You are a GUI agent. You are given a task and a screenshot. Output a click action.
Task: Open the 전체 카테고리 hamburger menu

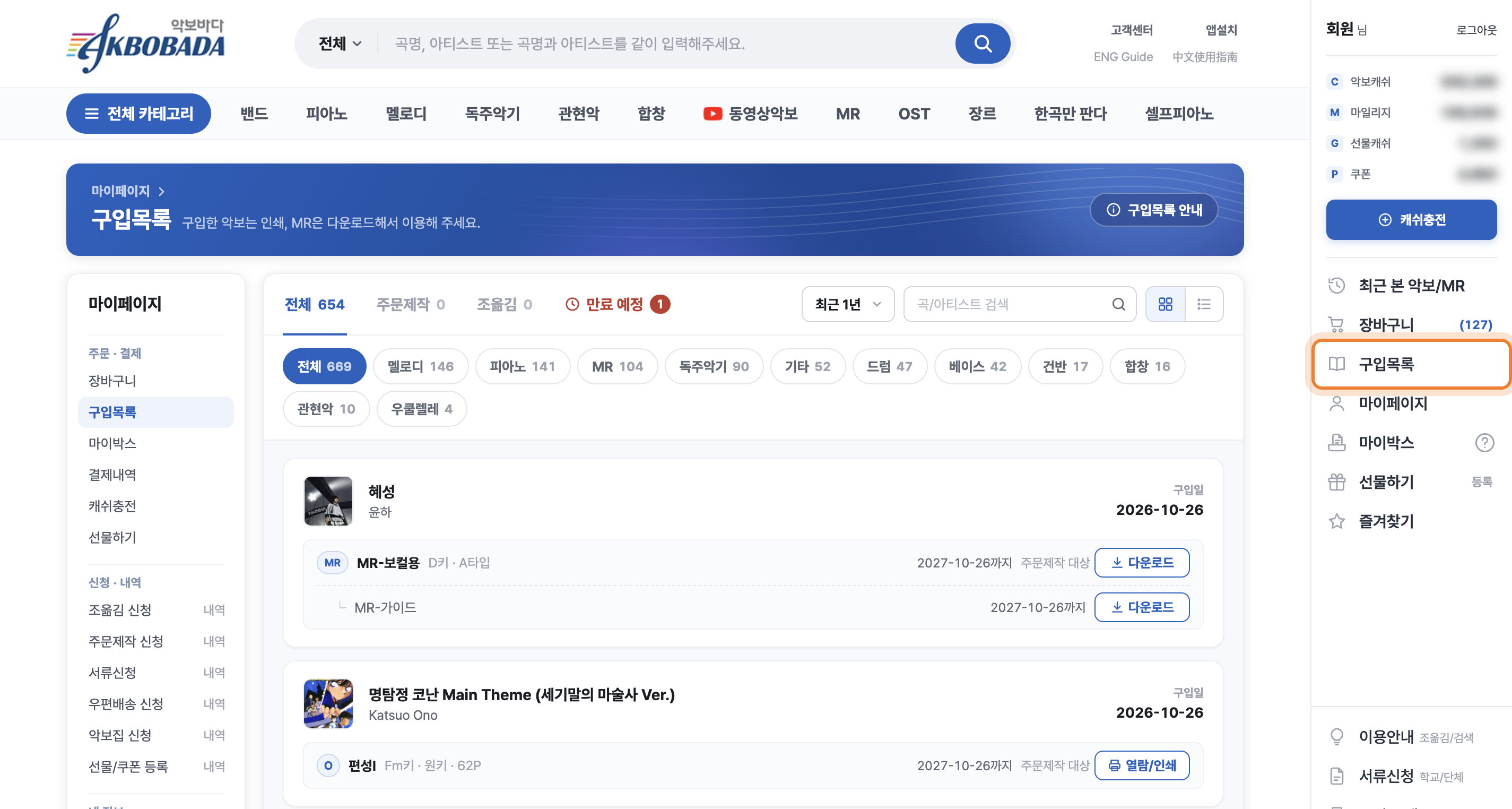138,114
